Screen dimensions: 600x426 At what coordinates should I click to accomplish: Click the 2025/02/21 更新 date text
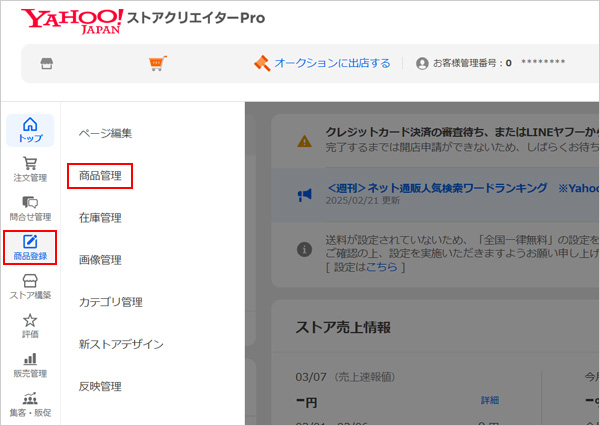click(x=363, y=201)
